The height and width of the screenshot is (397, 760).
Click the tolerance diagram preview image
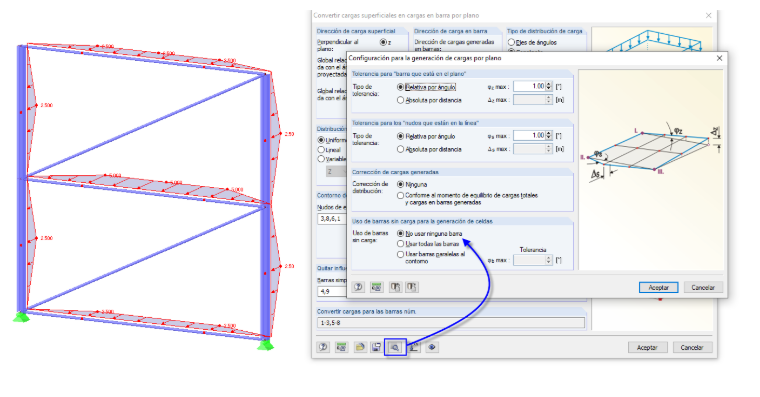[x=650, y=170]
